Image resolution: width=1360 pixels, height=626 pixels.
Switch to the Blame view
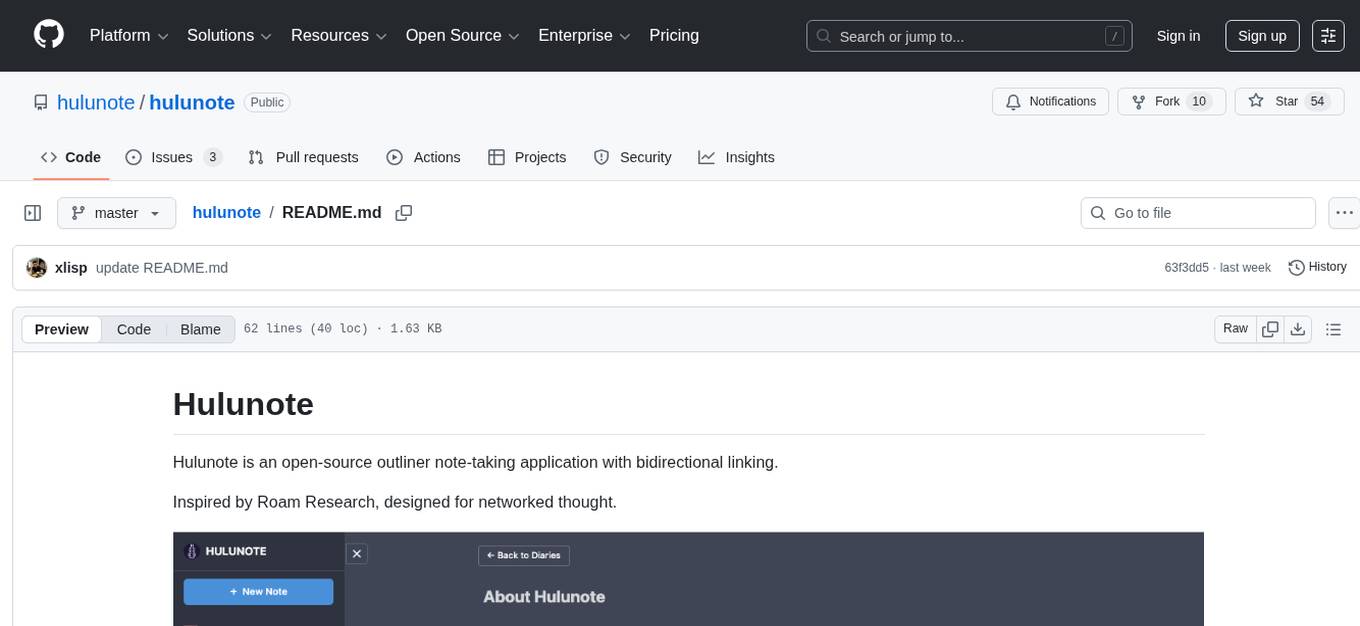[200, 329]
